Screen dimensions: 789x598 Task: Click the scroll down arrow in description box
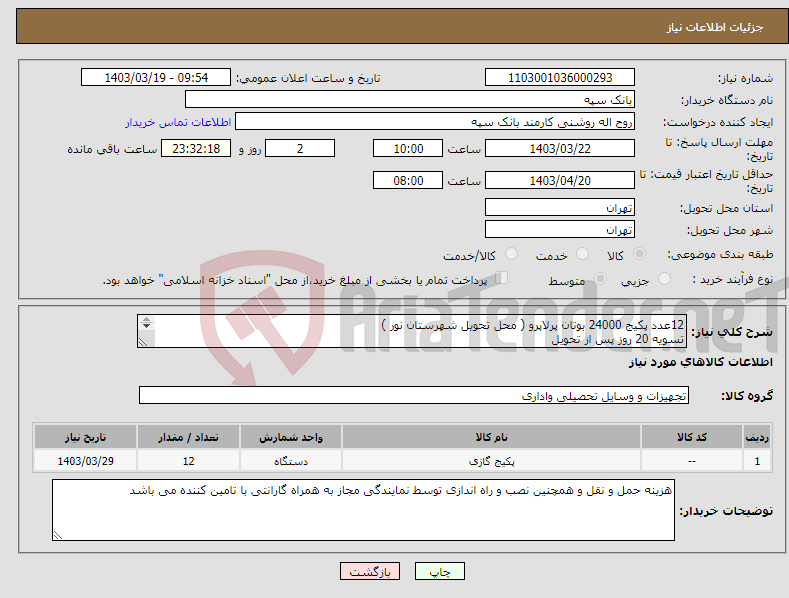[x=146, y=326]
